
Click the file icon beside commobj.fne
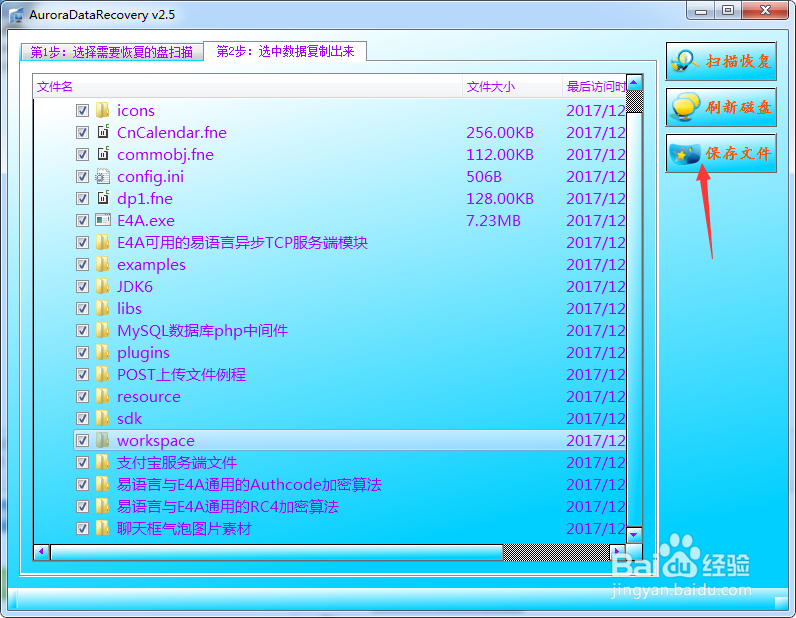(103, 154)
